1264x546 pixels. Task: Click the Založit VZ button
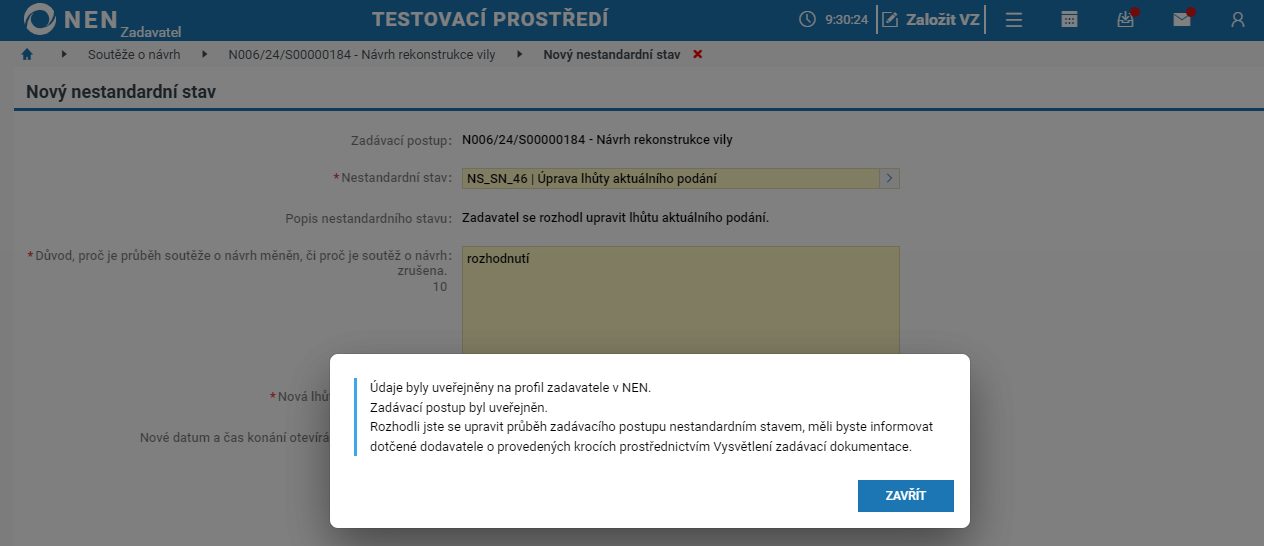(931, 20)
